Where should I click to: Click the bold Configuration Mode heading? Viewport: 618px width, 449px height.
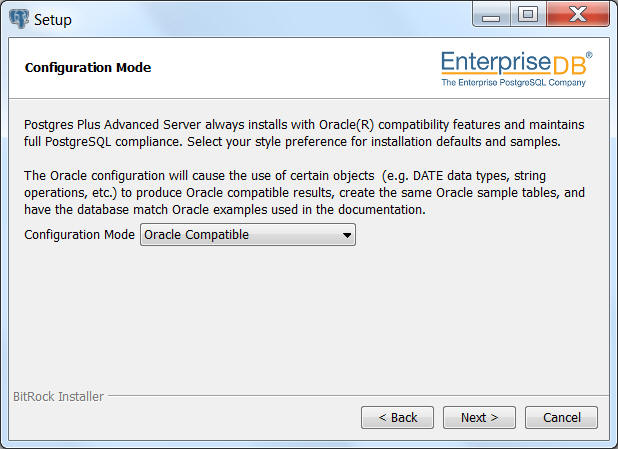tap(88, 67)
